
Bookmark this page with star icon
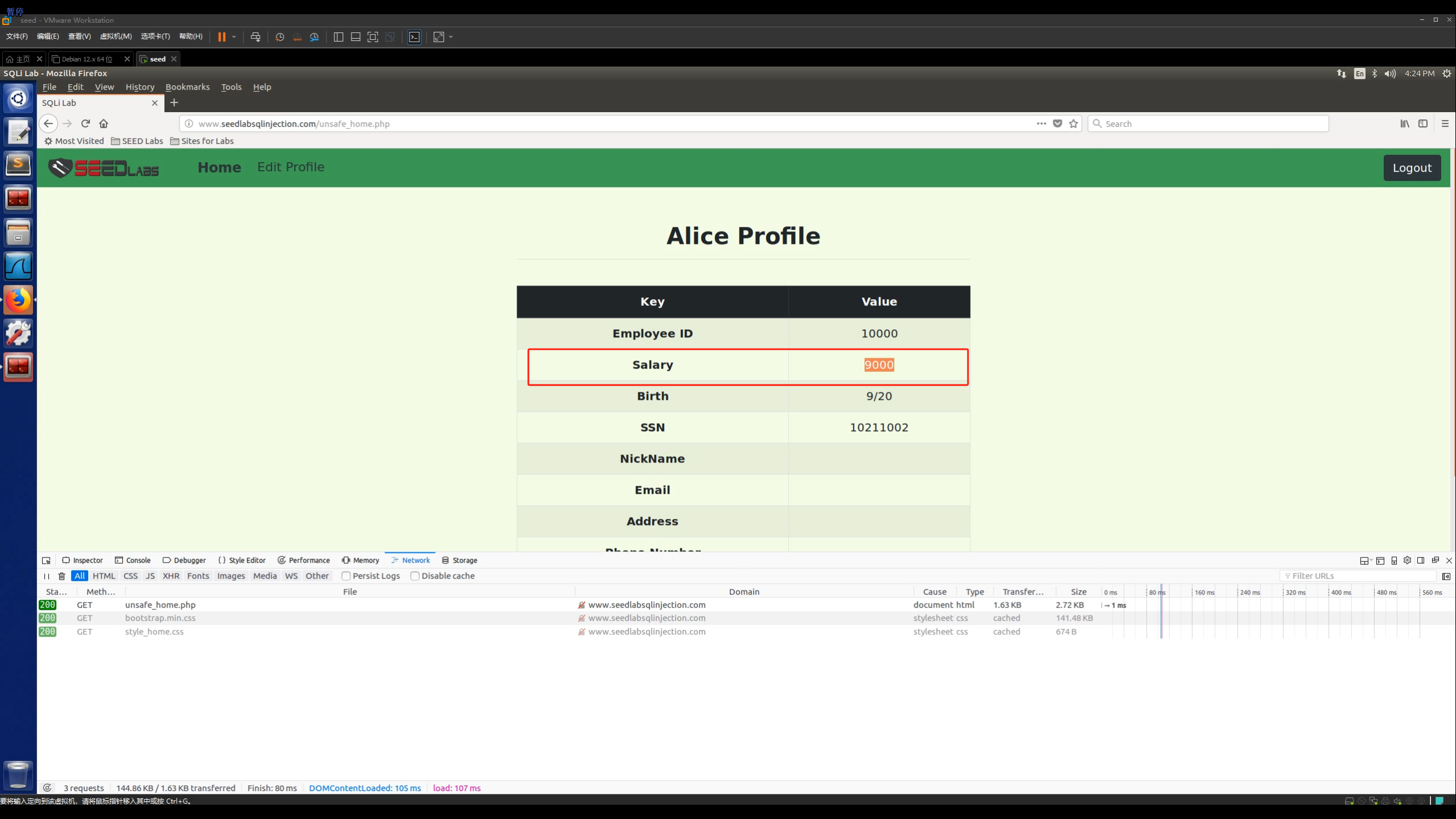1073,123
